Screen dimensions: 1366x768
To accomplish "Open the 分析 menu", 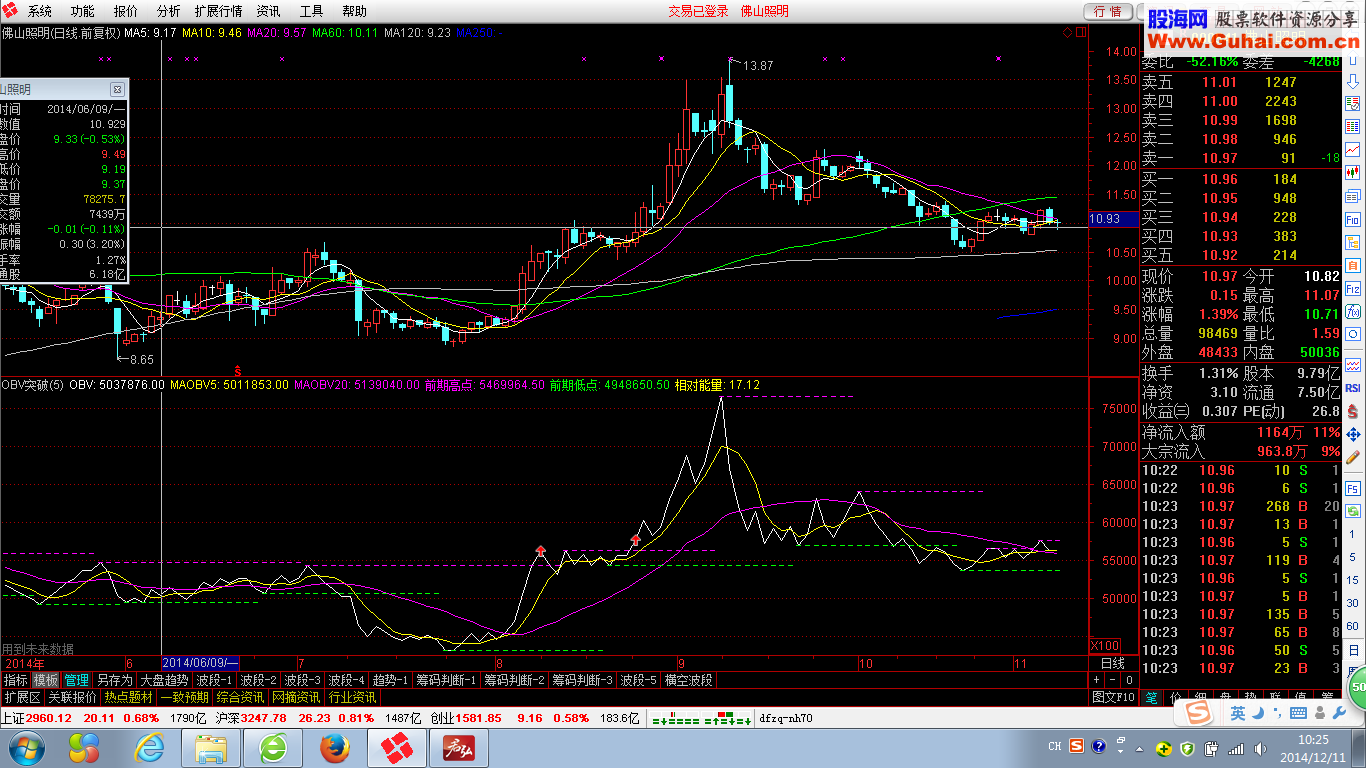I will pyautogui.click(x=169, y=11).
